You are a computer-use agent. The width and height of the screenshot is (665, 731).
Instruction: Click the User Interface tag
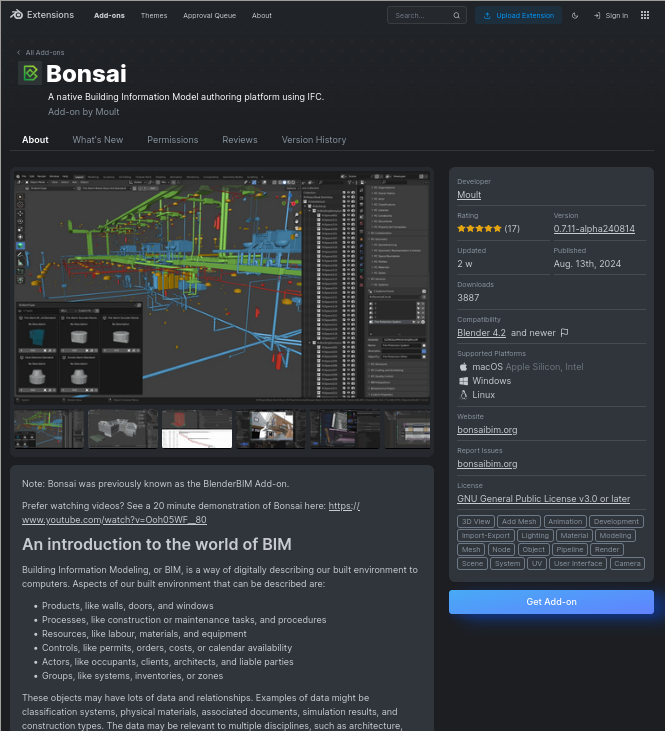click(x=578, y=564)
